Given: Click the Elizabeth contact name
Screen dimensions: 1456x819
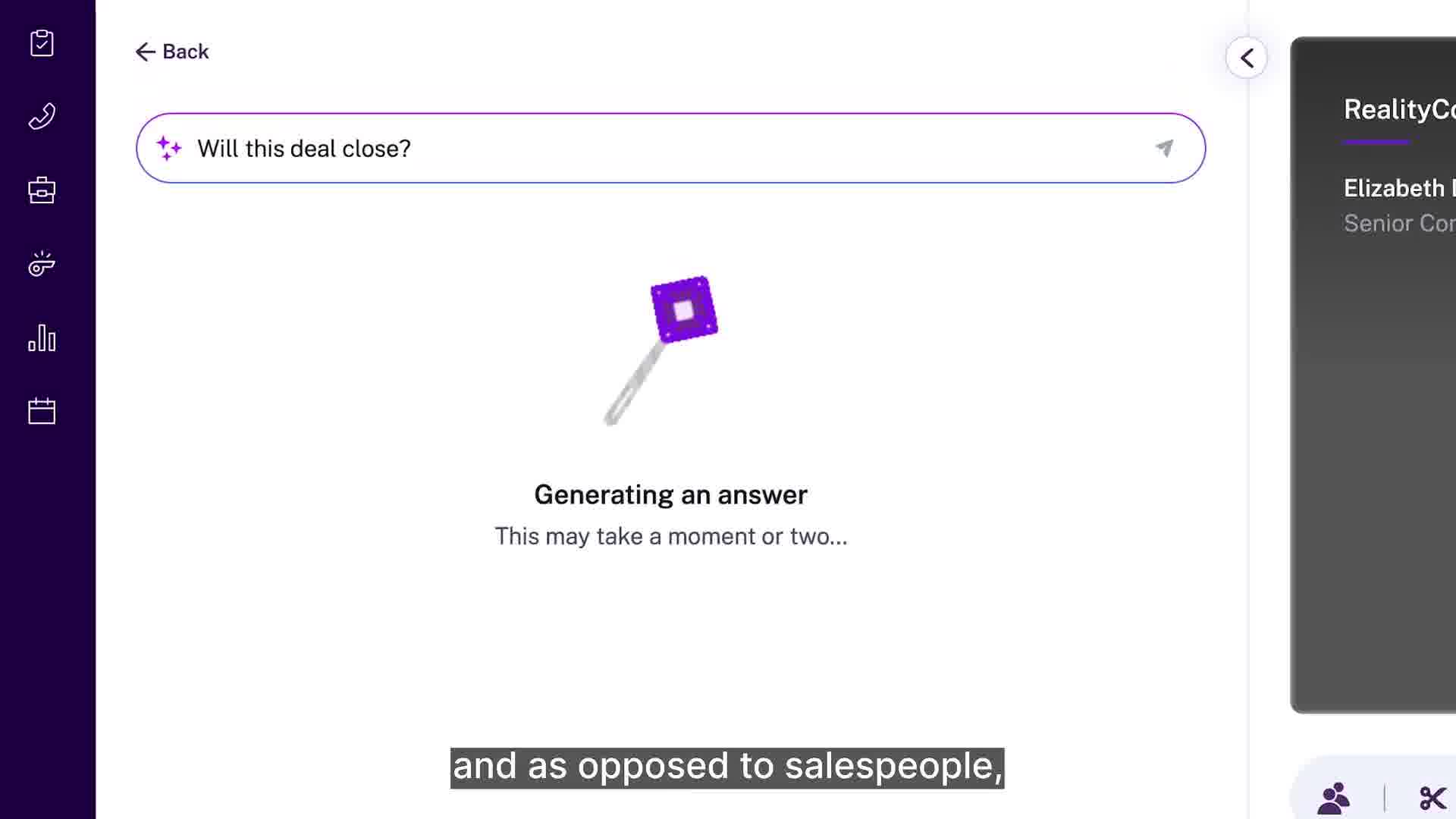Looking at the screenshot, I should pos(1399,188).
